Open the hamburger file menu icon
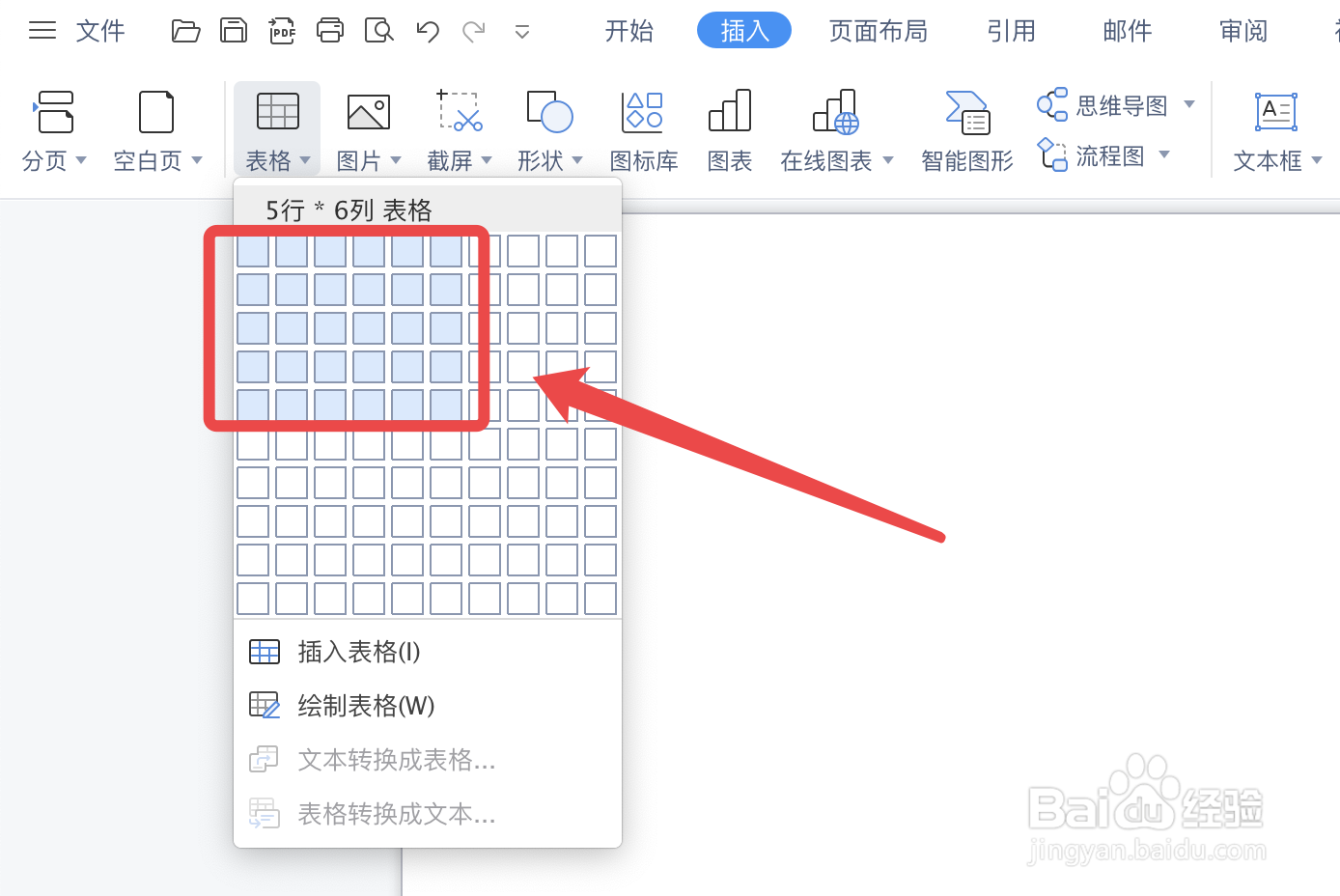Screen dimensions: 1340x896 click(42, 31)
